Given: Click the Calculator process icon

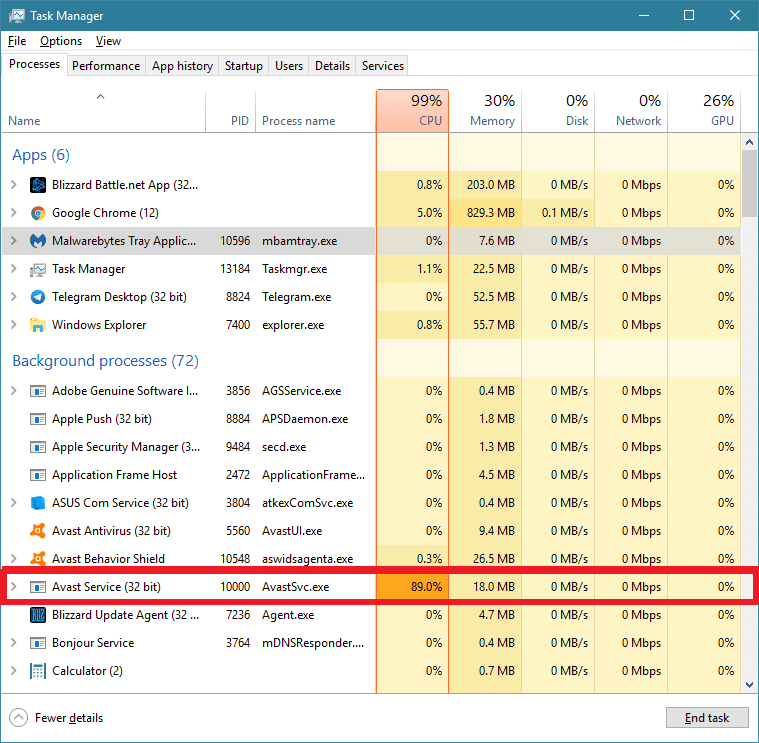Looking at the screenshot, I should point(38,671).
